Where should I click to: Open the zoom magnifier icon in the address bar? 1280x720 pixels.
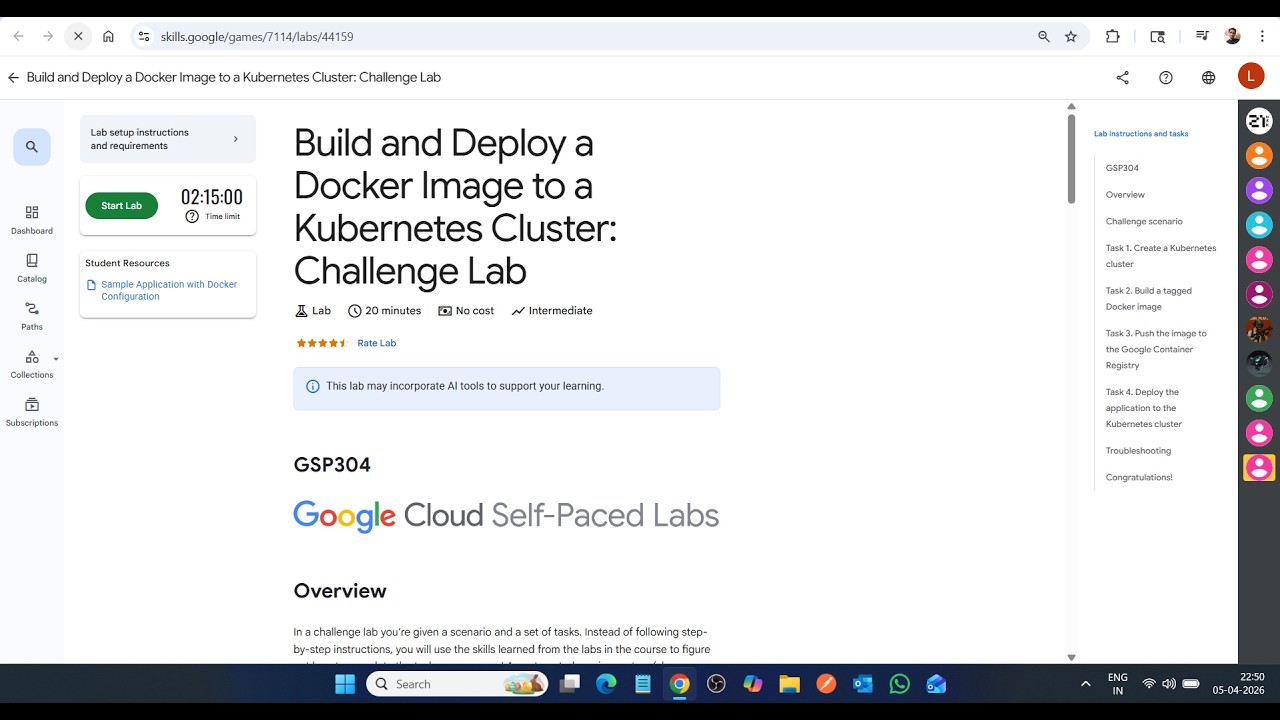coord(1044,36)
